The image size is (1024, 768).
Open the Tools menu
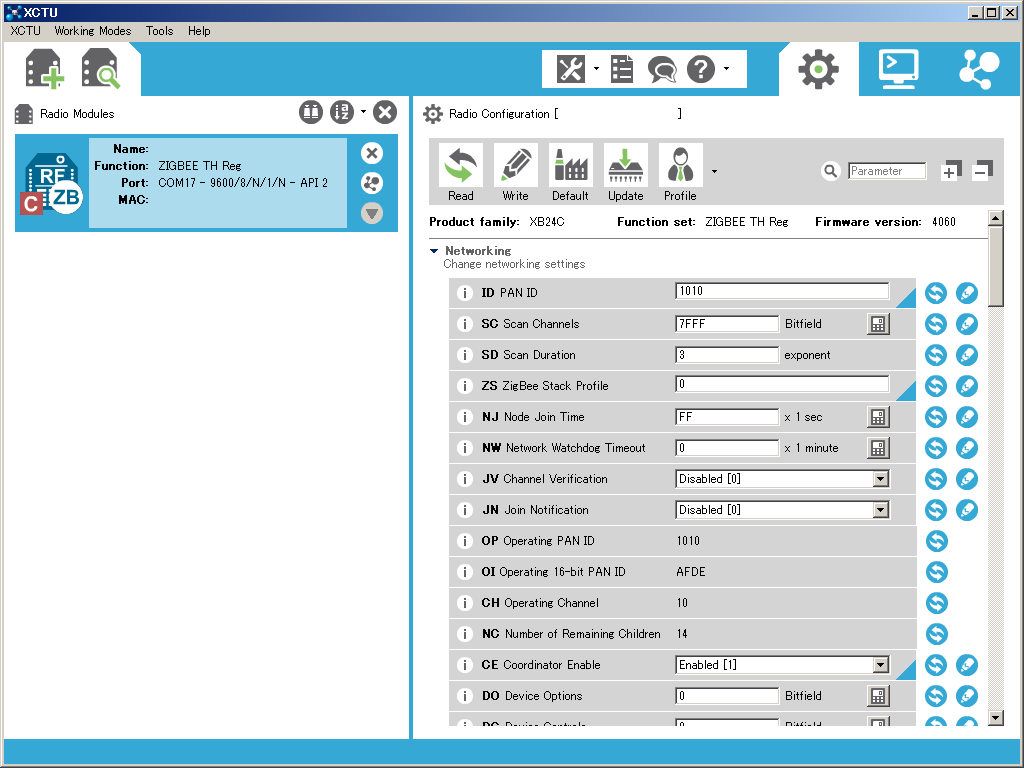coord(159,31)
